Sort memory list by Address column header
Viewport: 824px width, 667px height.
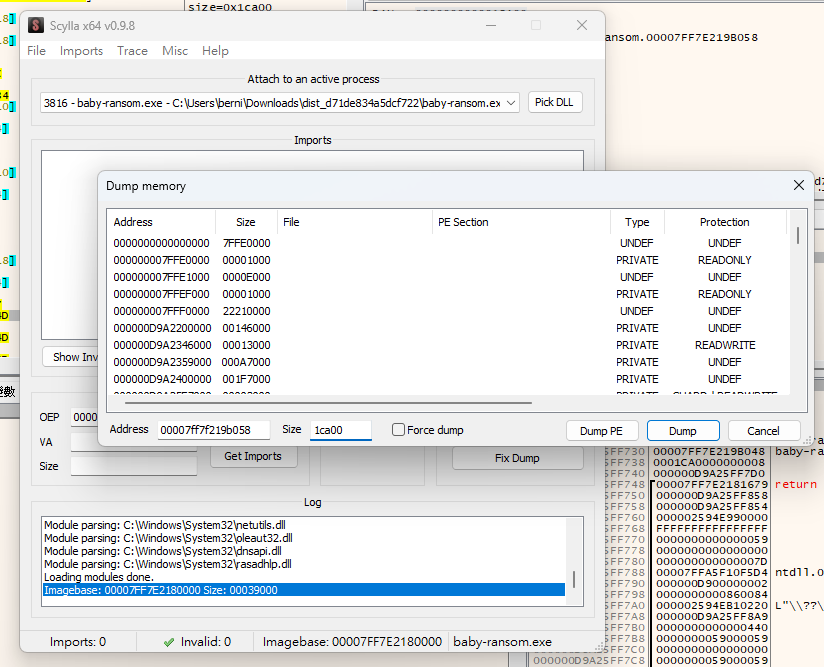coord(162,222)
